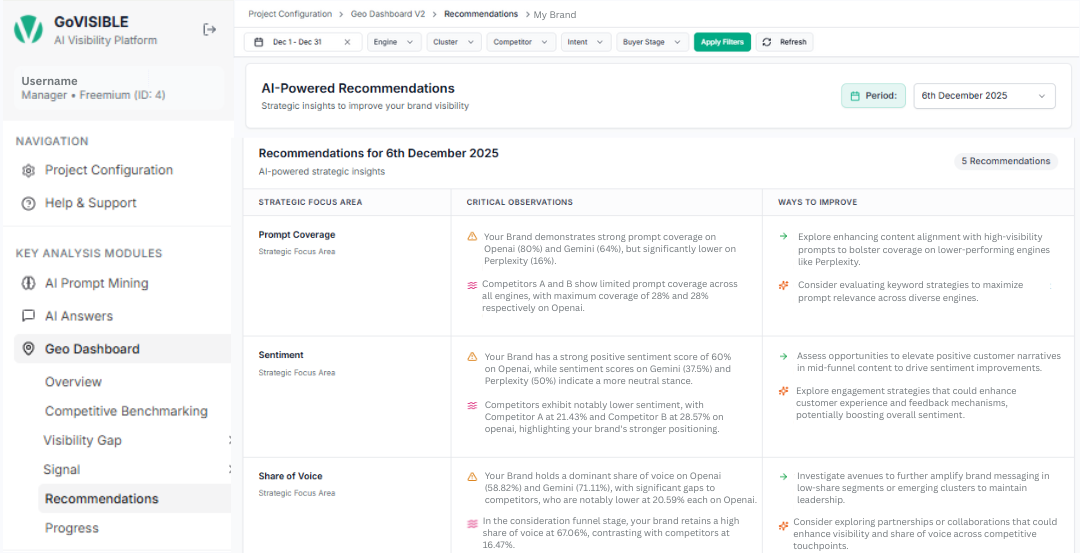Click Recommendations for 6th December 2025 heading
Viewport: 1080px width, 553px height.
[378, 153]
